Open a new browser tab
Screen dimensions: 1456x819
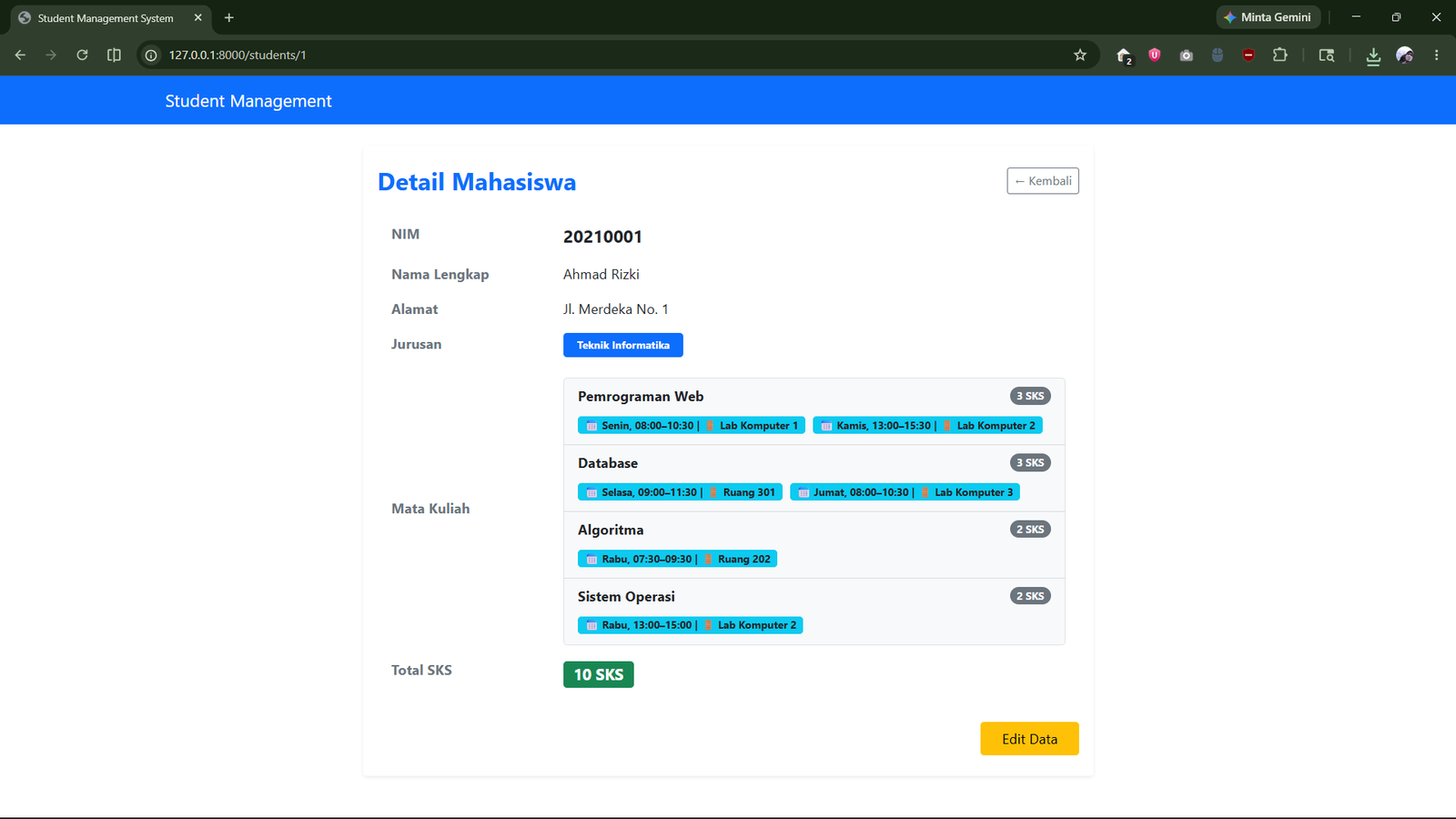pyautogui.click(x=229, y=17)
